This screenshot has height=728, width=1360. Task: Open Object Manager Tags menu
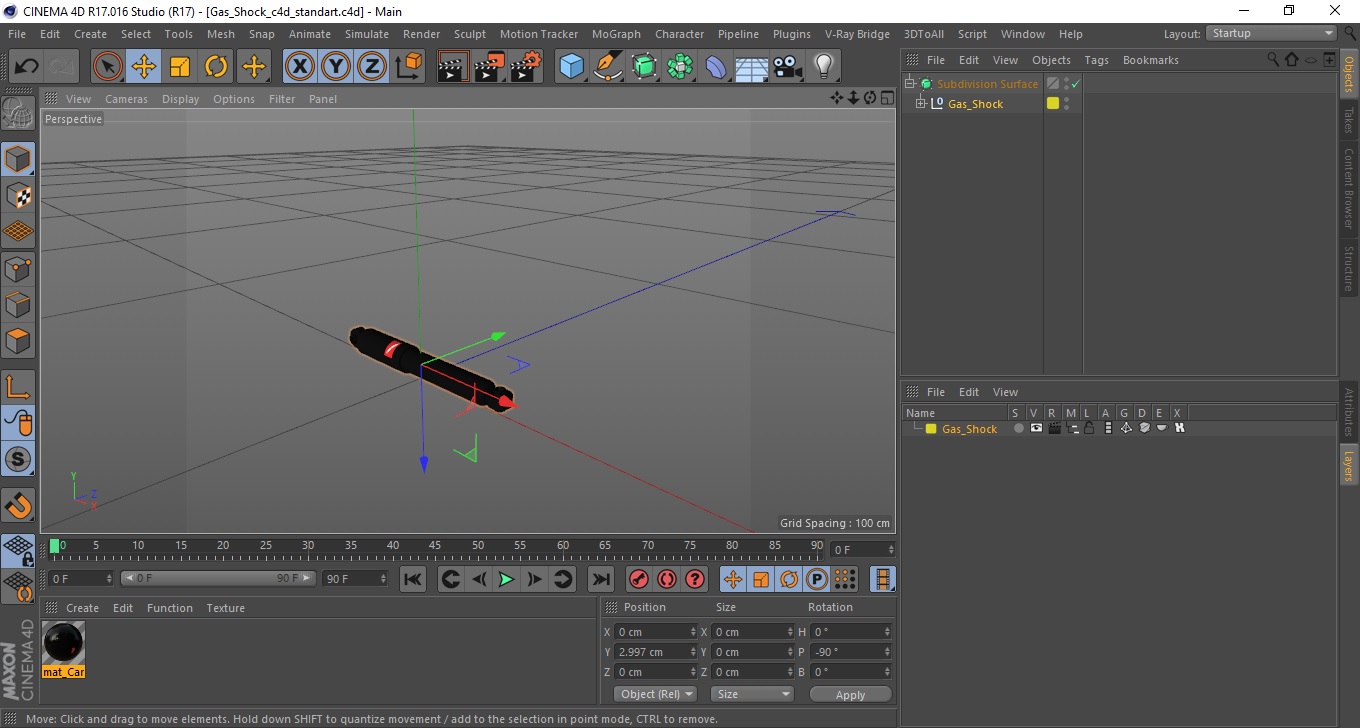pyautogui.click(x=1096, y=60)
